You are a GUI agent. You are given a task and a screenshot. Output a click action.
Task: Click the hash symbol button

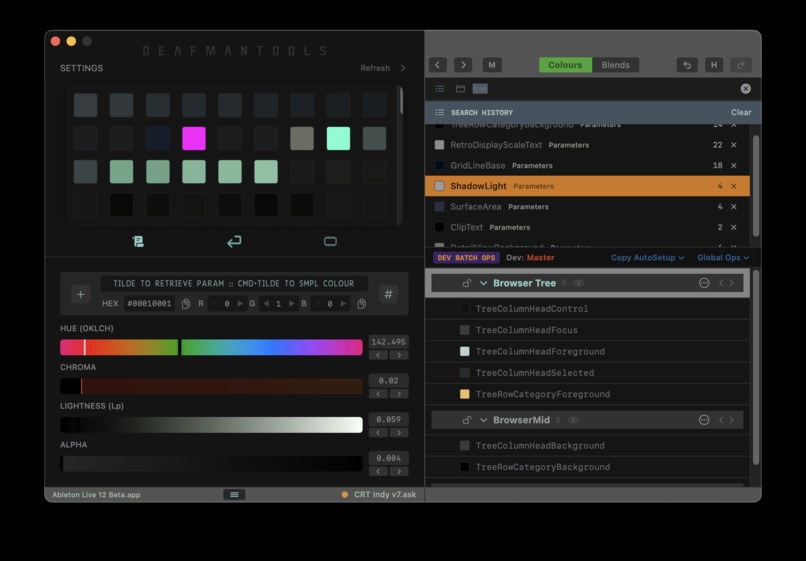(x=389, y=294)
